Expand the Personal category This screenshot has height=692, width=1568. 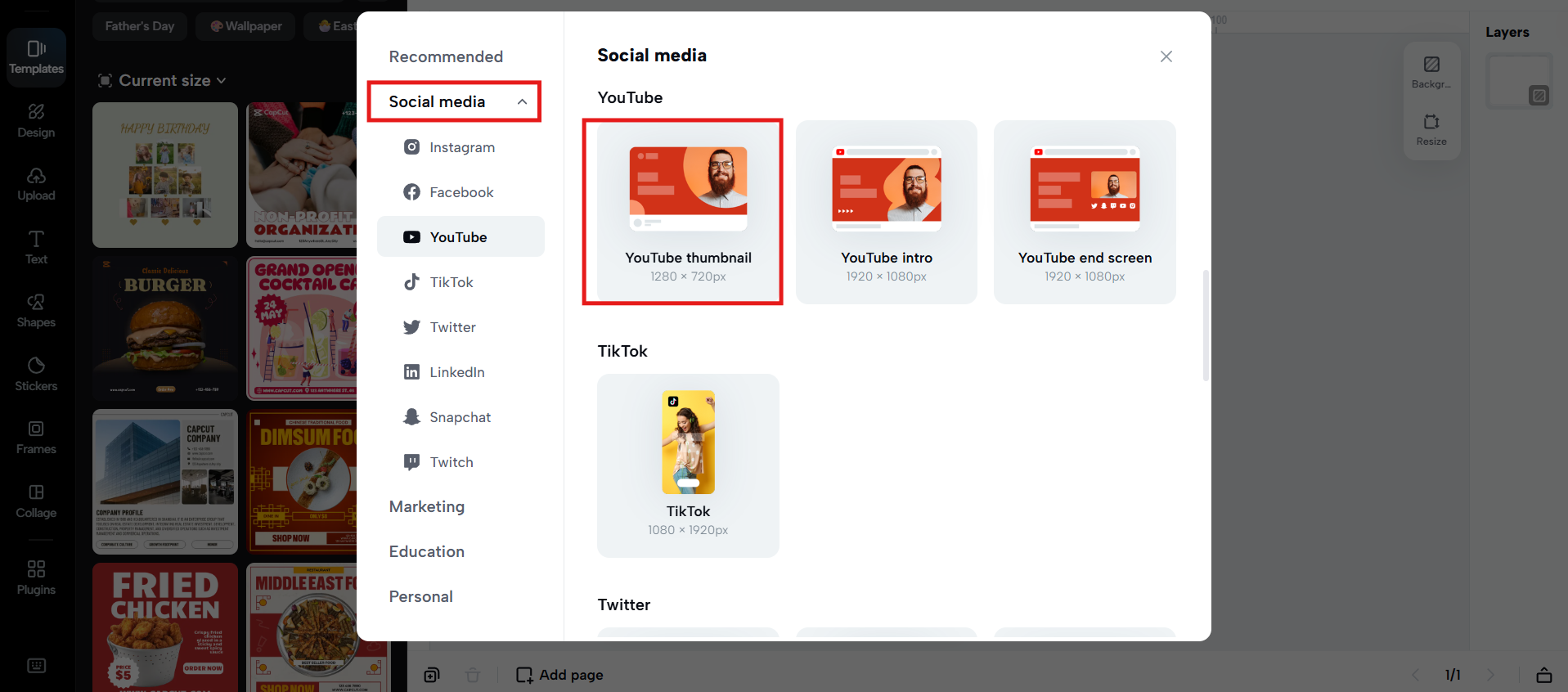[x=421, y=596]
